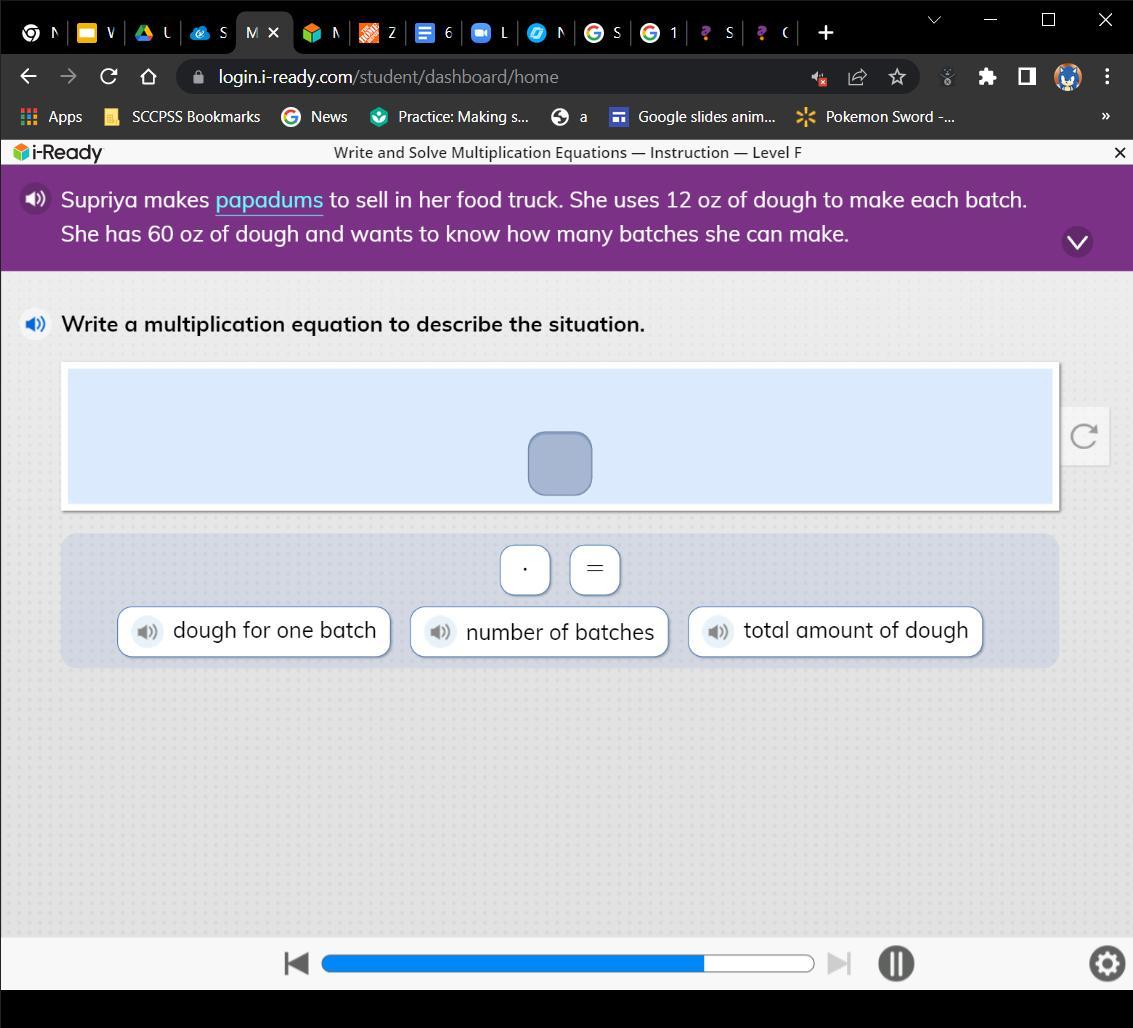1133x1028 pixels.
Task: Open the settings gear in lesson bar
Action: click(x=1106, y=963)
